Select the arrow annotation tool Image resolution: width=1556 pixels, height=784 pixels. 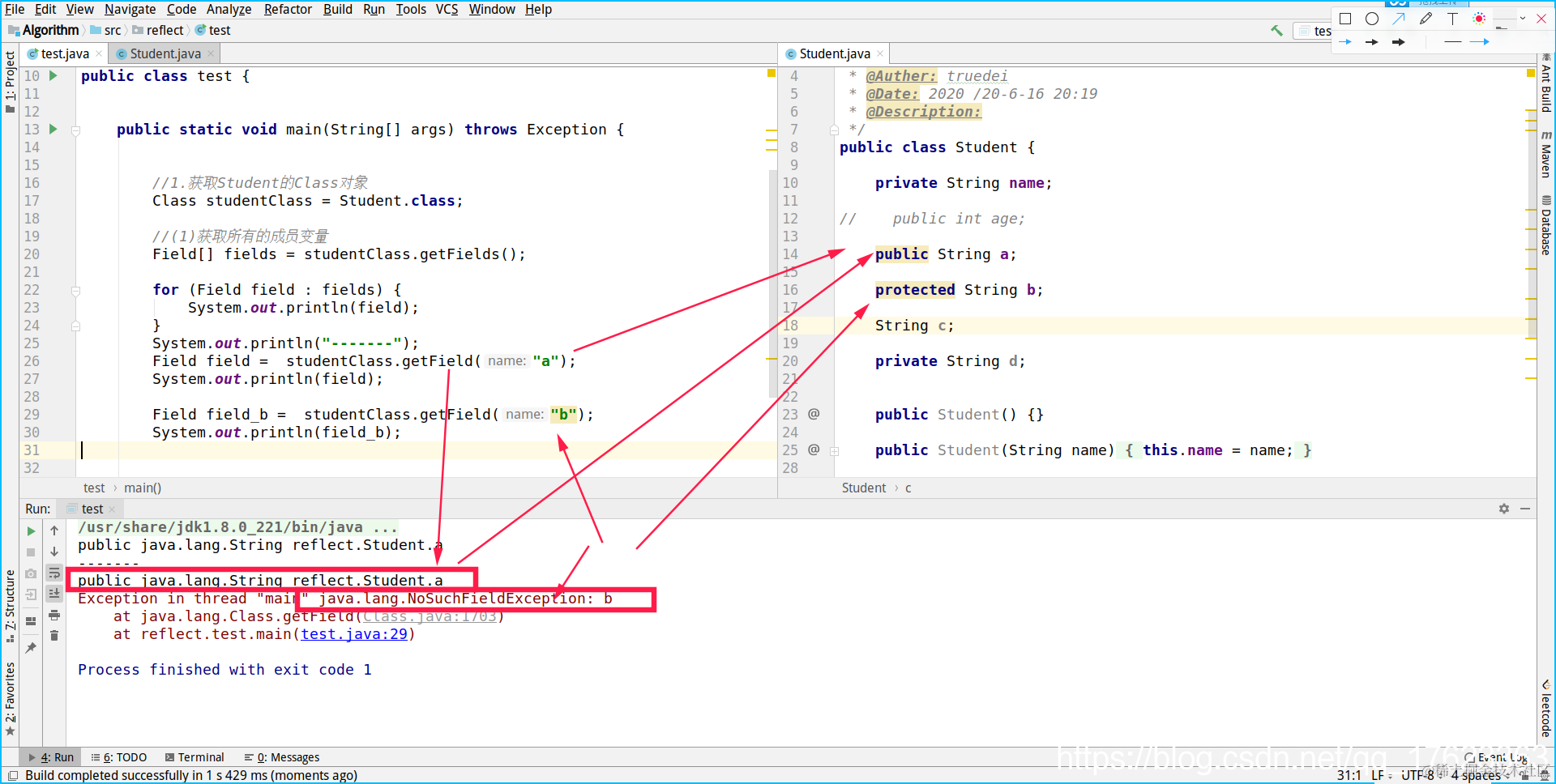tap(1399, 19)
